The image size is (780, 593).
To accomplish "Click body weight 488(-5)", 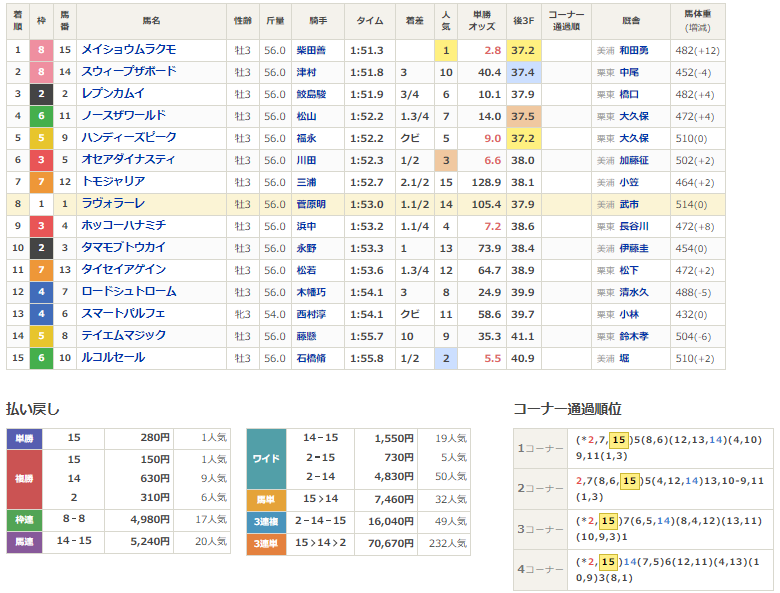I will coord(693,292).
